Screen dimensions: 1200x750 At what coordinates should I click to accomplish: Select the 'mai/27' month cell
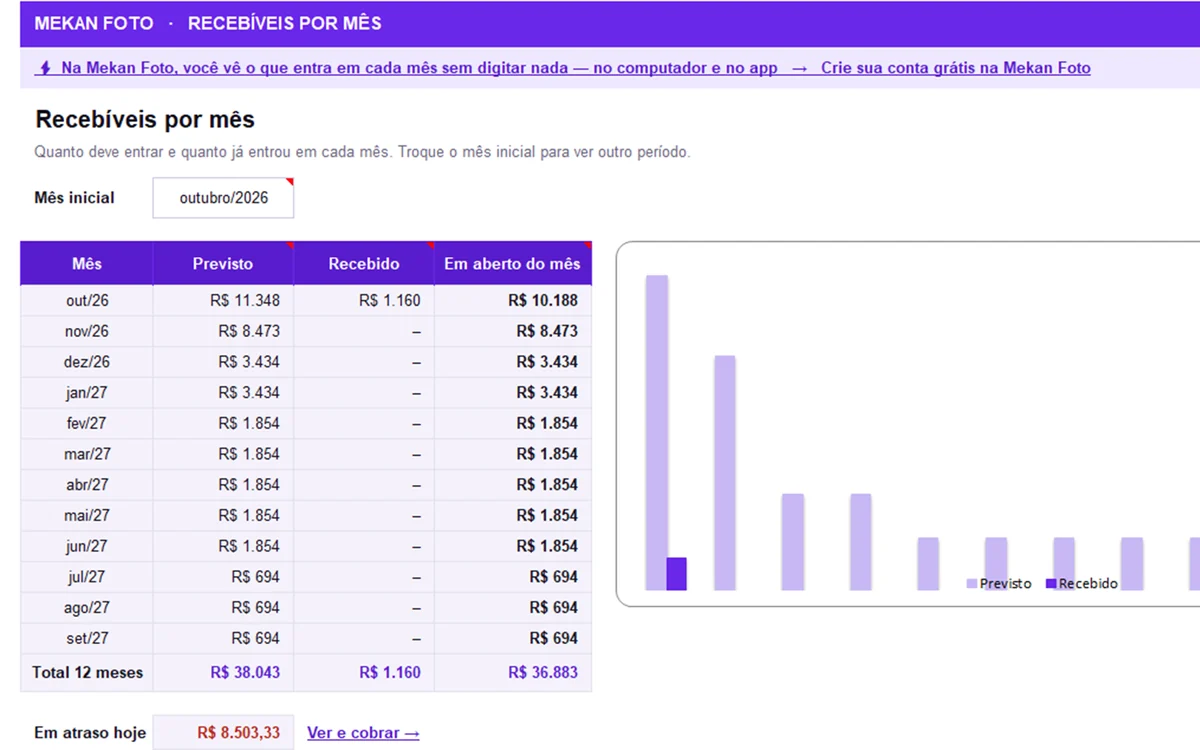click(87, 515)
